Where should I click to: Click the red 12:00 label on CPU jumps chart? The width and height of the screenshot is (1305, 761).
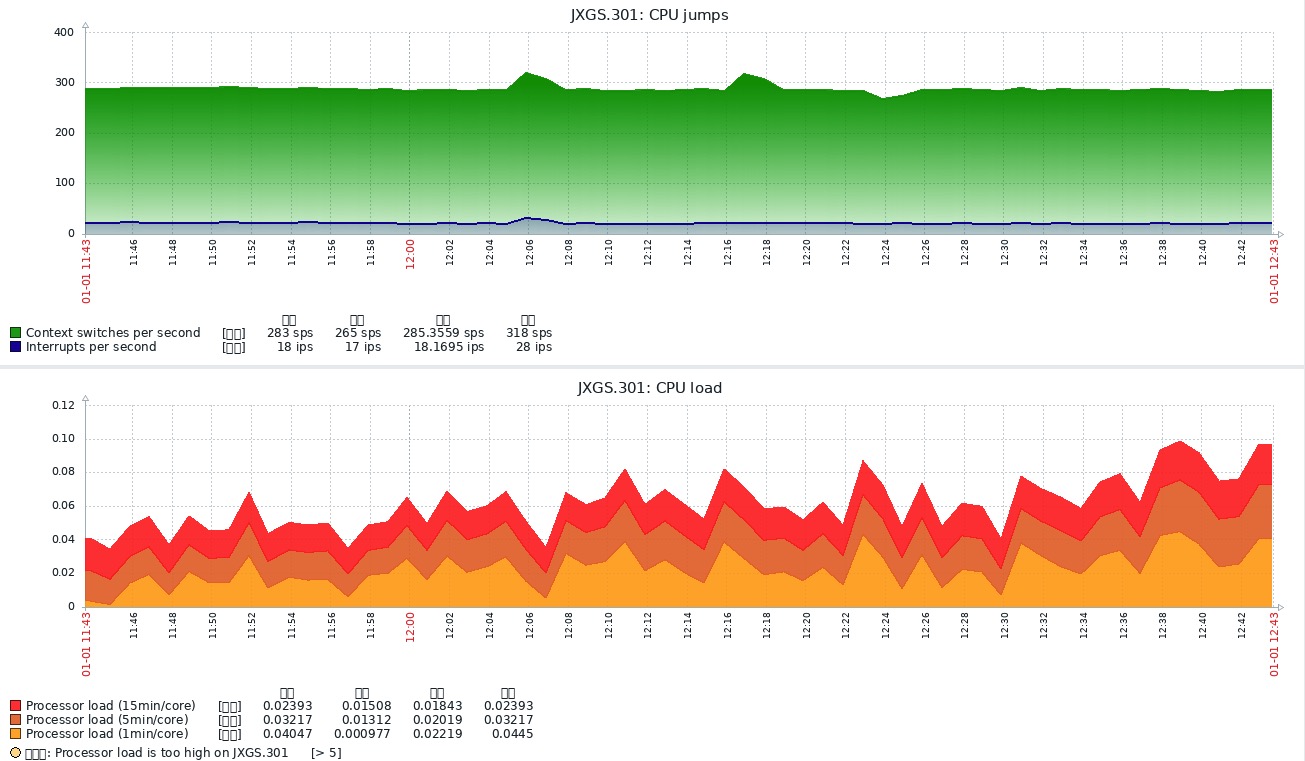point(410,252)
